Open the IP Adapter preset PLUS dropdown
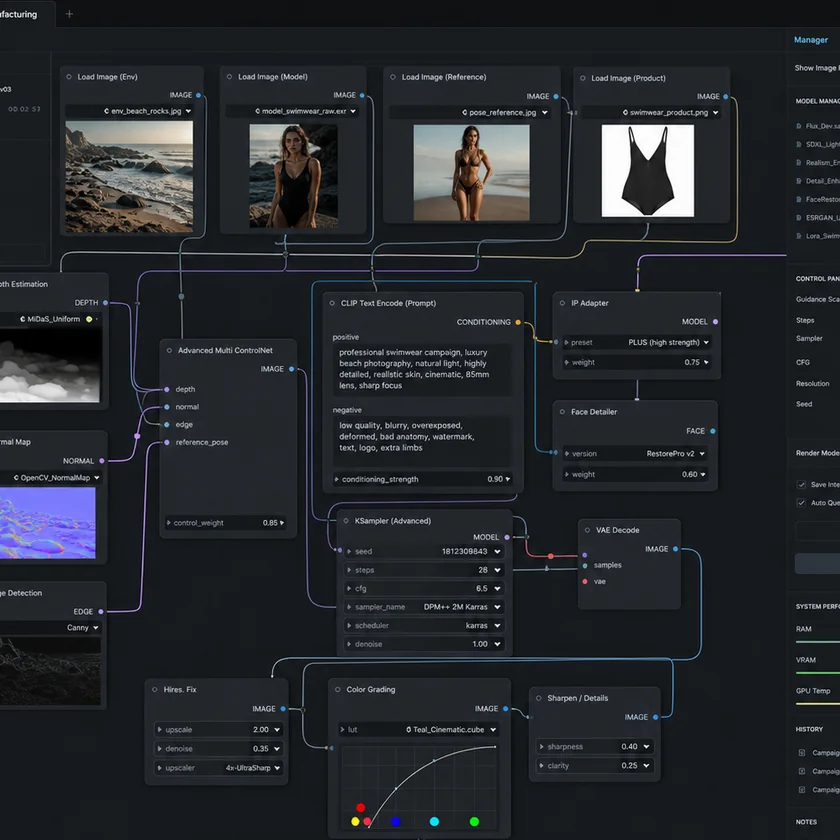 click(637, 342)
